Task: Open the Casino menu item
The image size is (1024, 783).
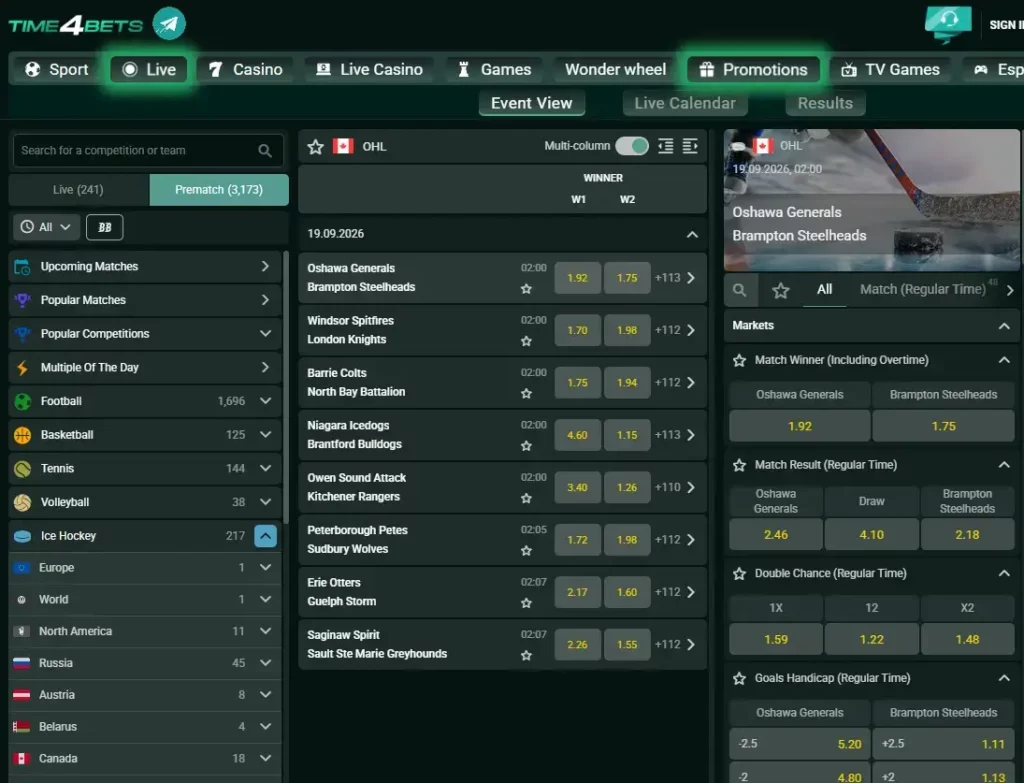Action: coord(246,69)
